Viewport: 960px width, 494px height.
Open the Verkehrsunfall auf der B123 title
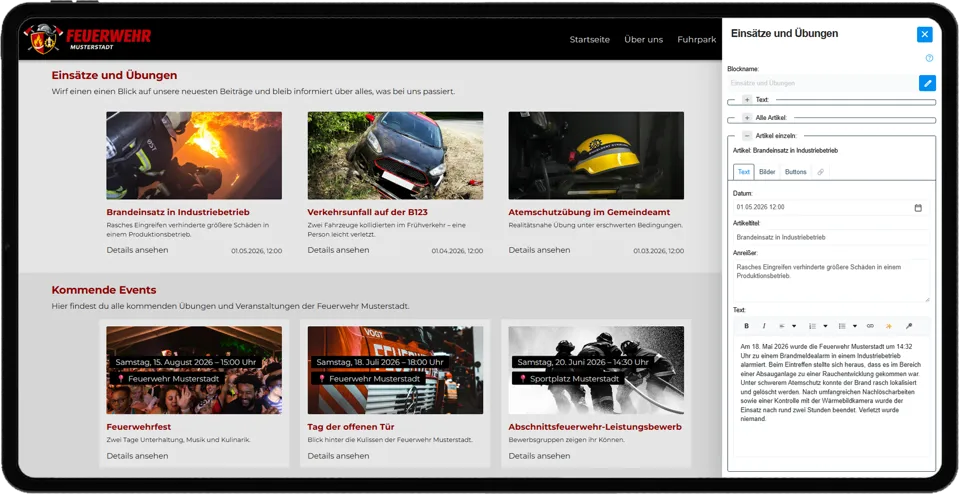[367, 212]
